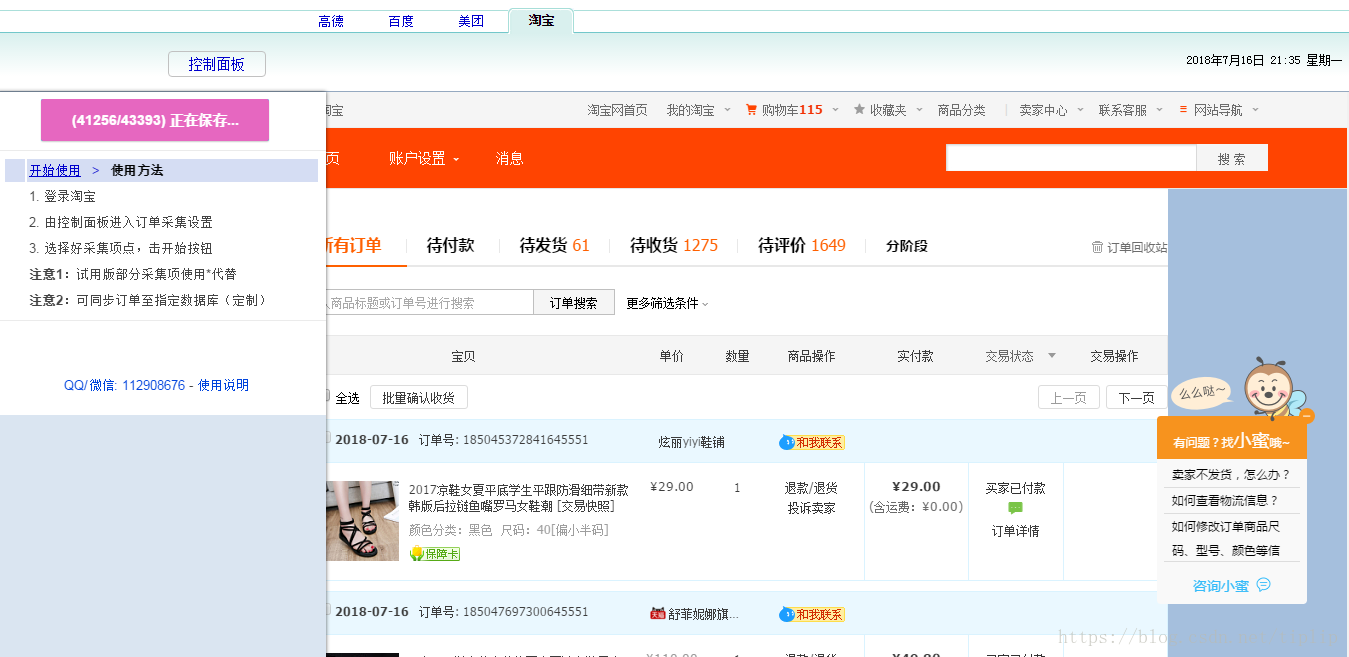This screenshot has height=657, width=1349.
Task: Minimize the 小蜜 help widget
Action: [1306, 415]
